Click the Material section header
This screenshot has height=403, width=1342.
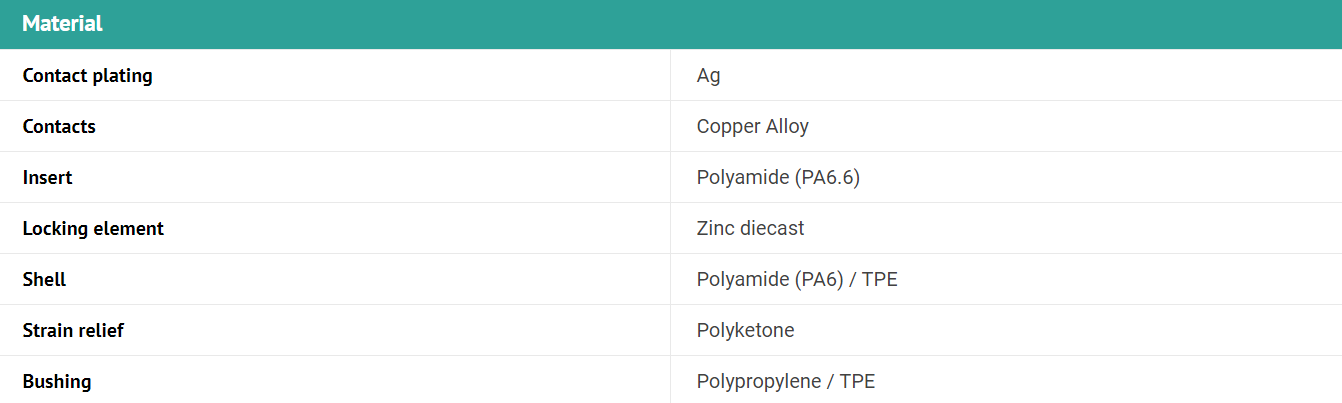tap(62, 24)
